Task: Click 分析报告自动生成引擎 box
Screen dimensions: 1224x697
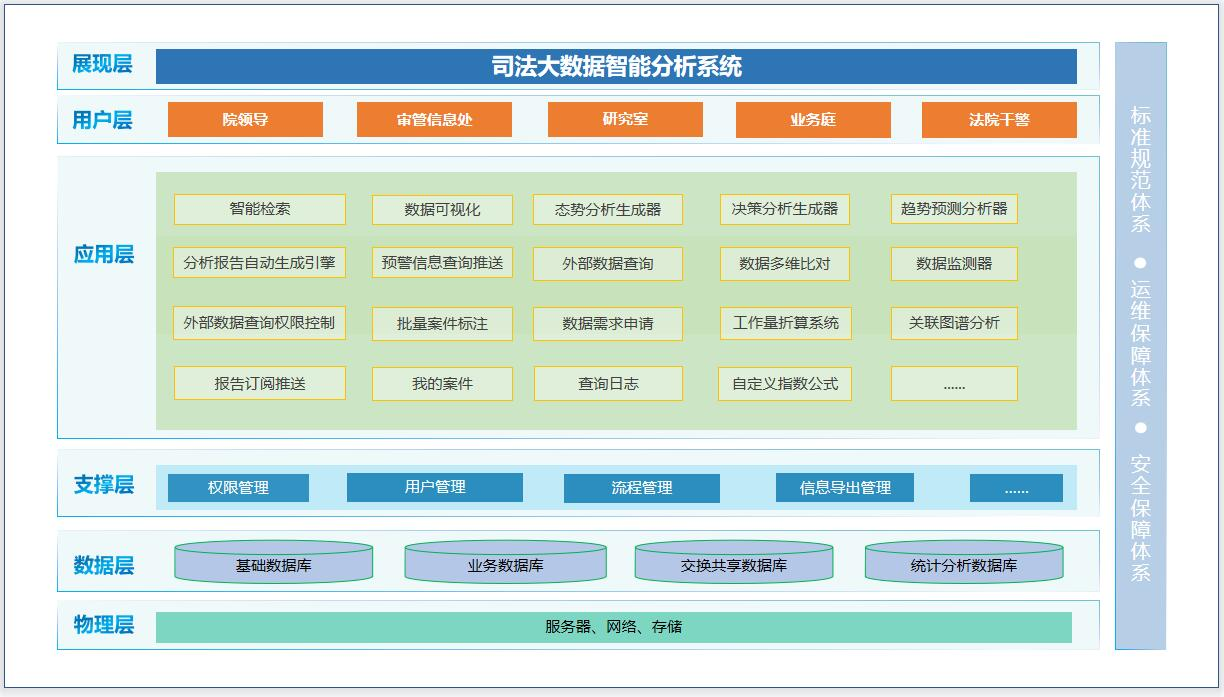Action: click(x=260, y=264)
